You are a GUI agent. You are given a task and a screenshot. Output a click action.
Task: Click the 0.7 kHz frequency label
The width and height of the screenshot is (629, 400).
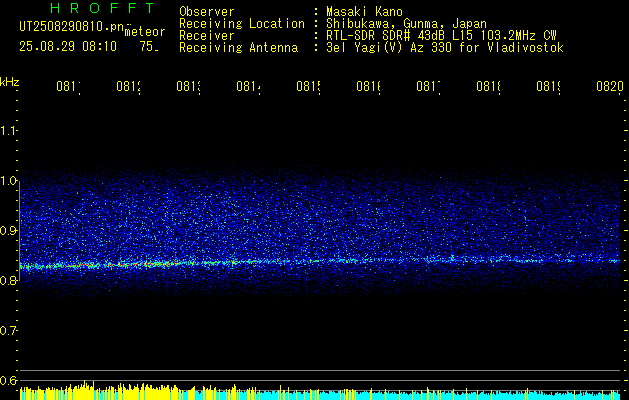pos(8,331)
